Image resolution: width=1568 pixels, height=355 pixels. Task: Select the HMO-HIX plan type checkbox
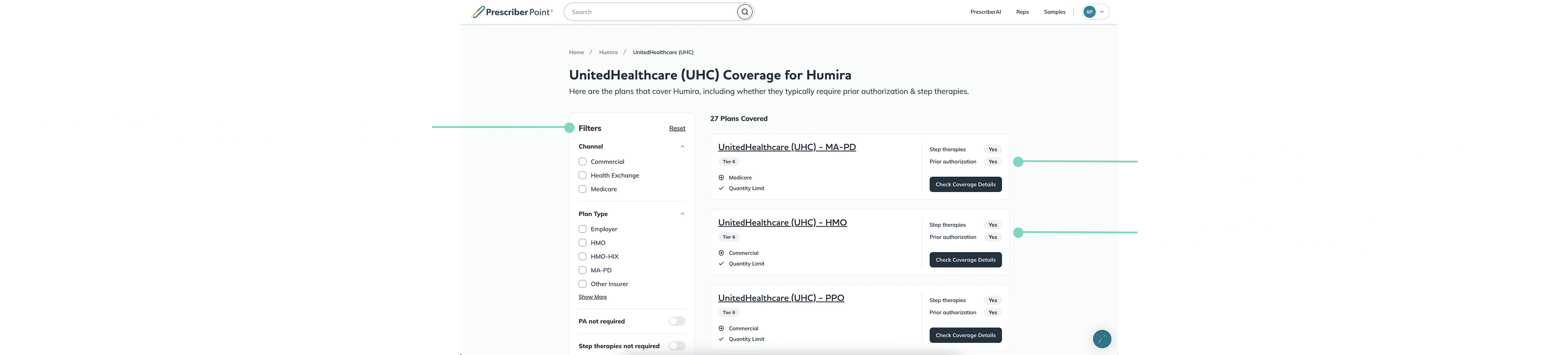tap(582, 256)
